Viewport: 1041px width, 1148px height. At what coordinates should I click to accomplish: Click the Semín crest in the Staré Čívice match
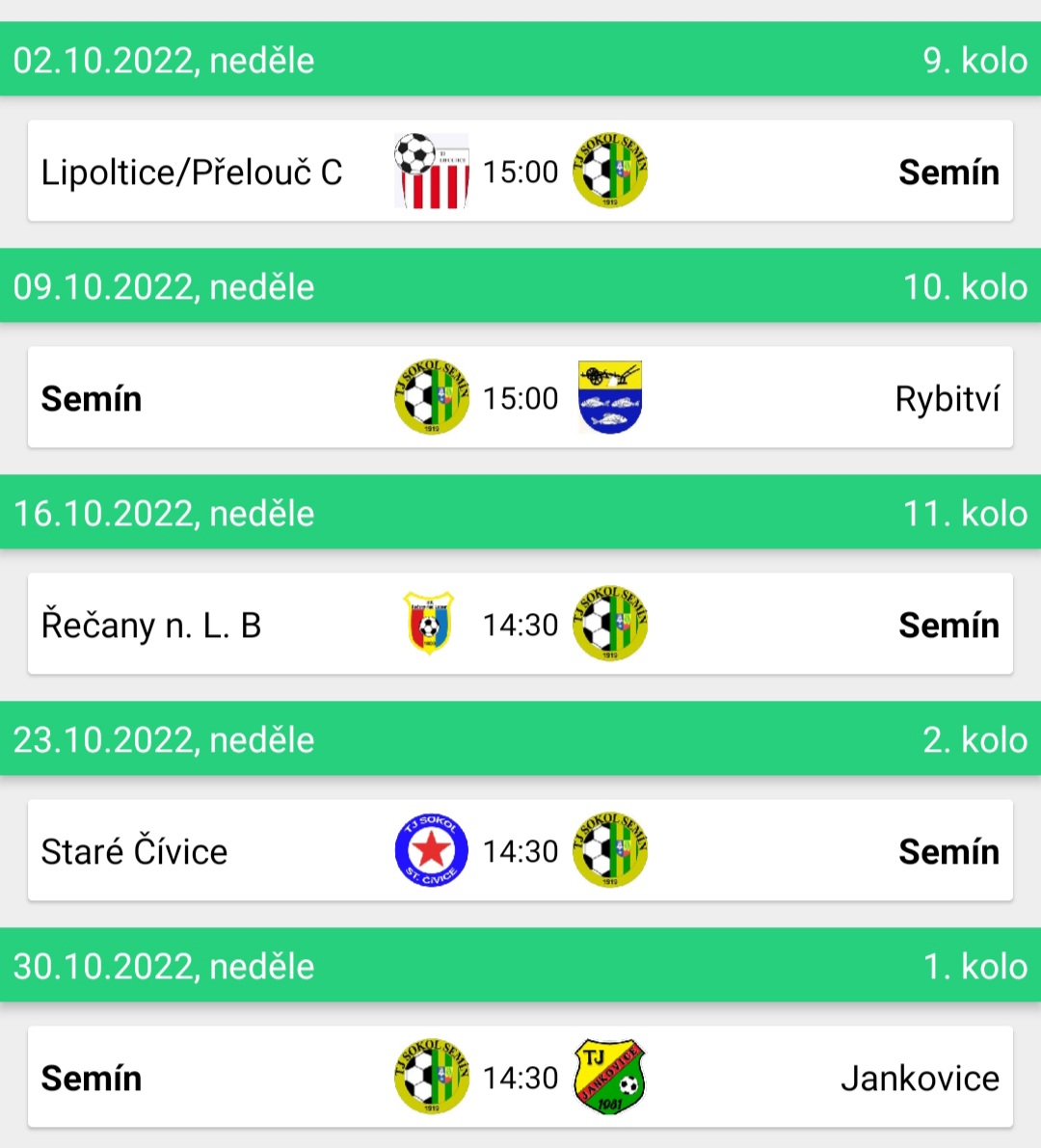(610, 850)
